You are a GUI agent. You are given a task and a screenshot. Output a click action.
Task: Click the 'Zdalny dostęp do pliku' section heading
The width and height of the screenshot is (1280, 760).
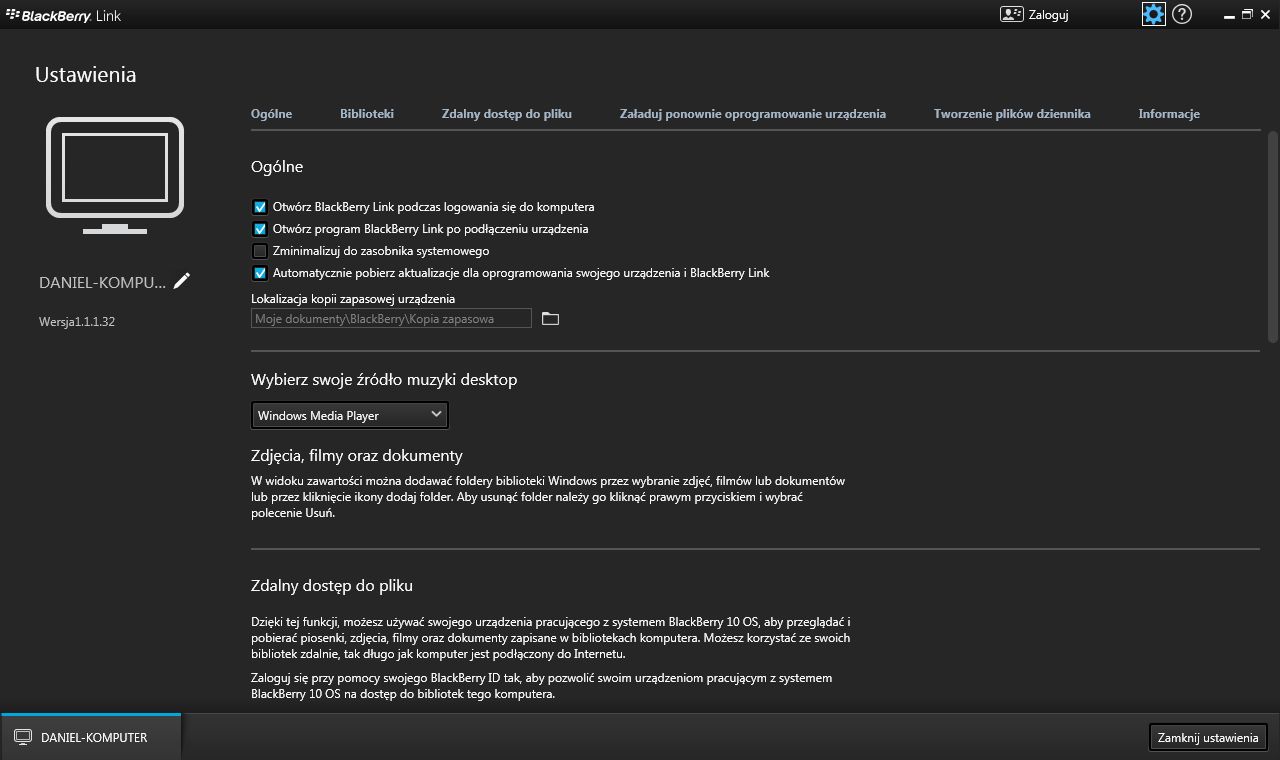point(332,586)
